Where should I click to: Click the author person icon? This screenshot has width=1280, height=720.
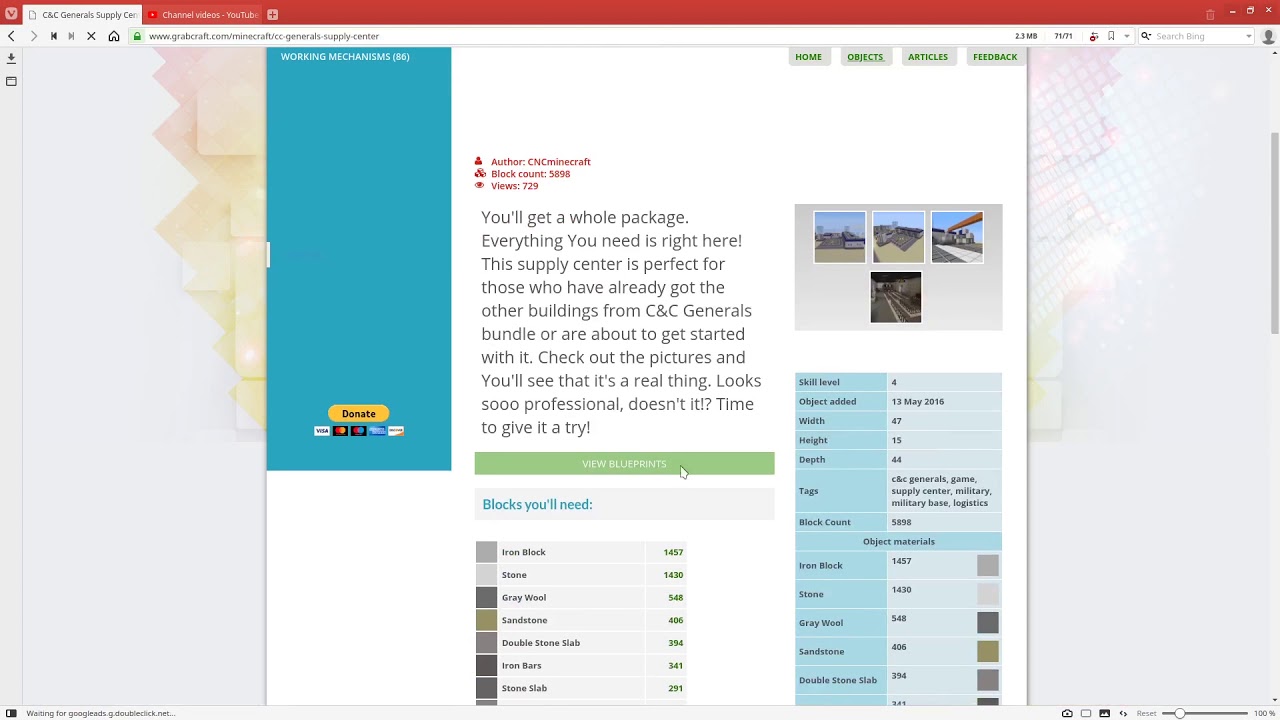pos(479,161)
